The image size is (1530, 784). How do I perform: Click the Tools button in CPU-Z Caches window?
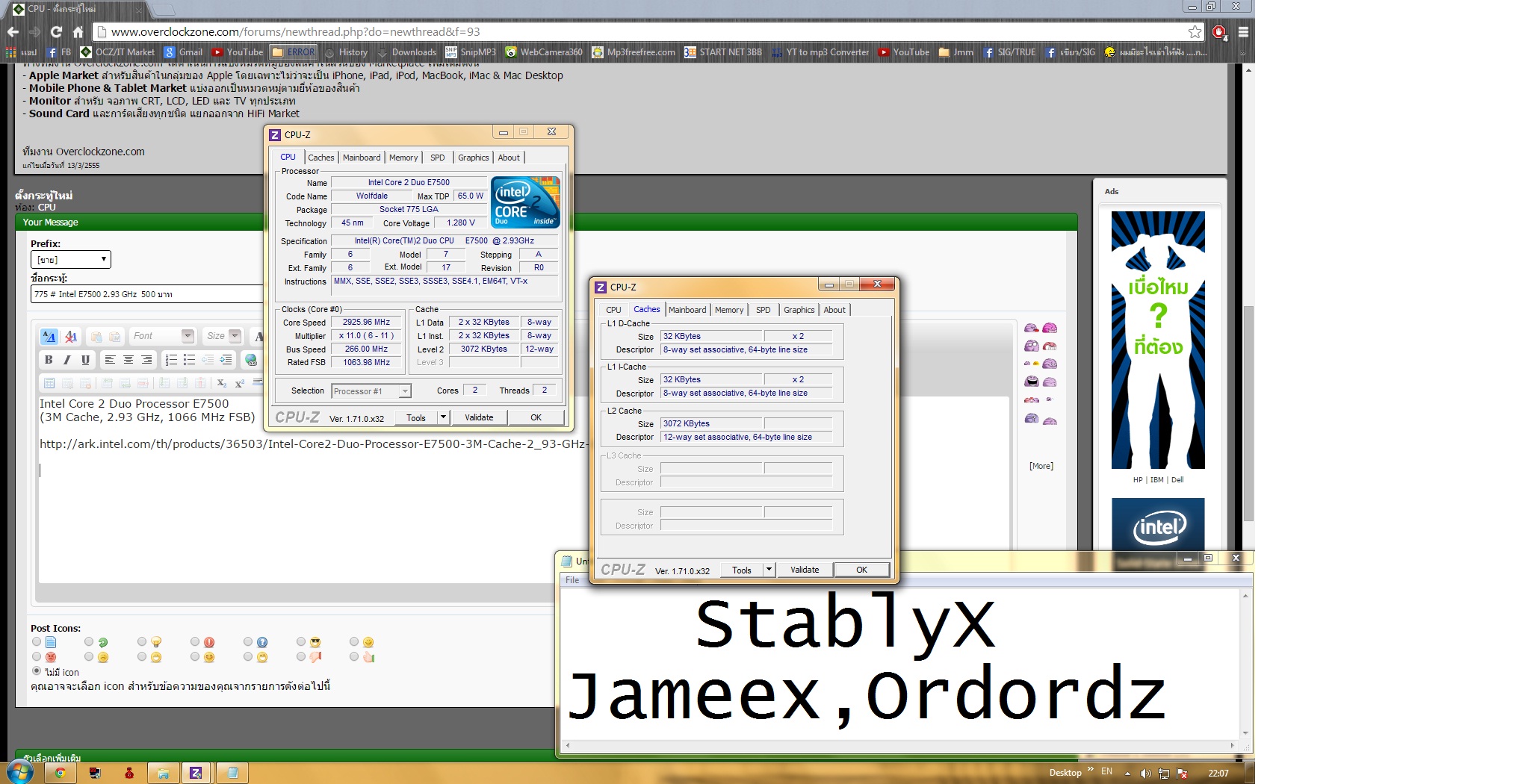(742, 570)
